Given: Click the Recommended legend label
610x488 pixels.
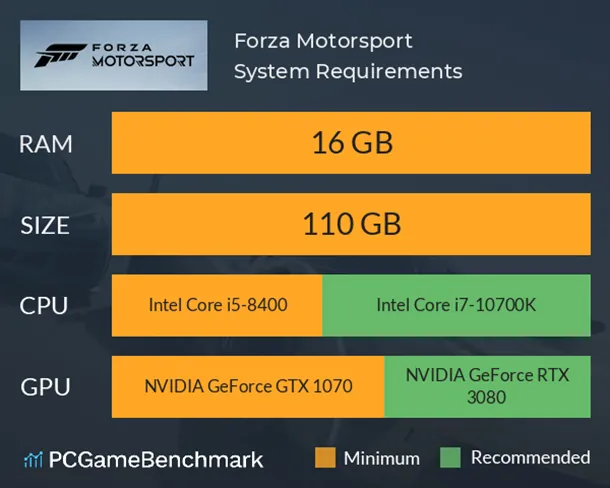Looking at the screenshot, I should pos(530,458).
